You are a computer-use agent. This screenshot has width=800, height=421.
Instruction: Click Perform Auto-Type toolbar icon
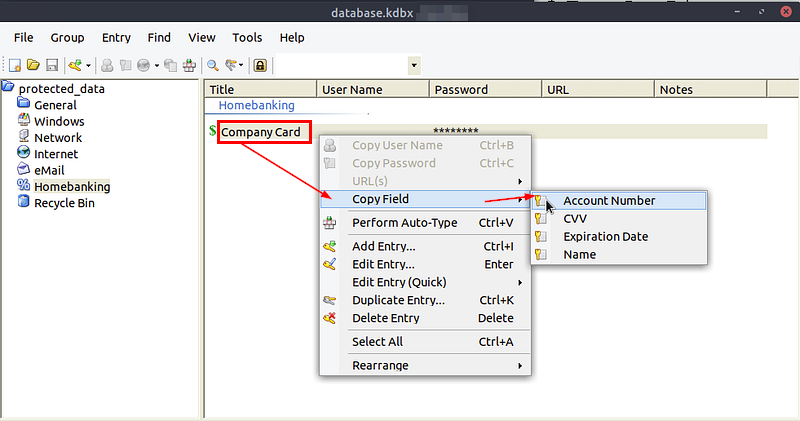189,65
